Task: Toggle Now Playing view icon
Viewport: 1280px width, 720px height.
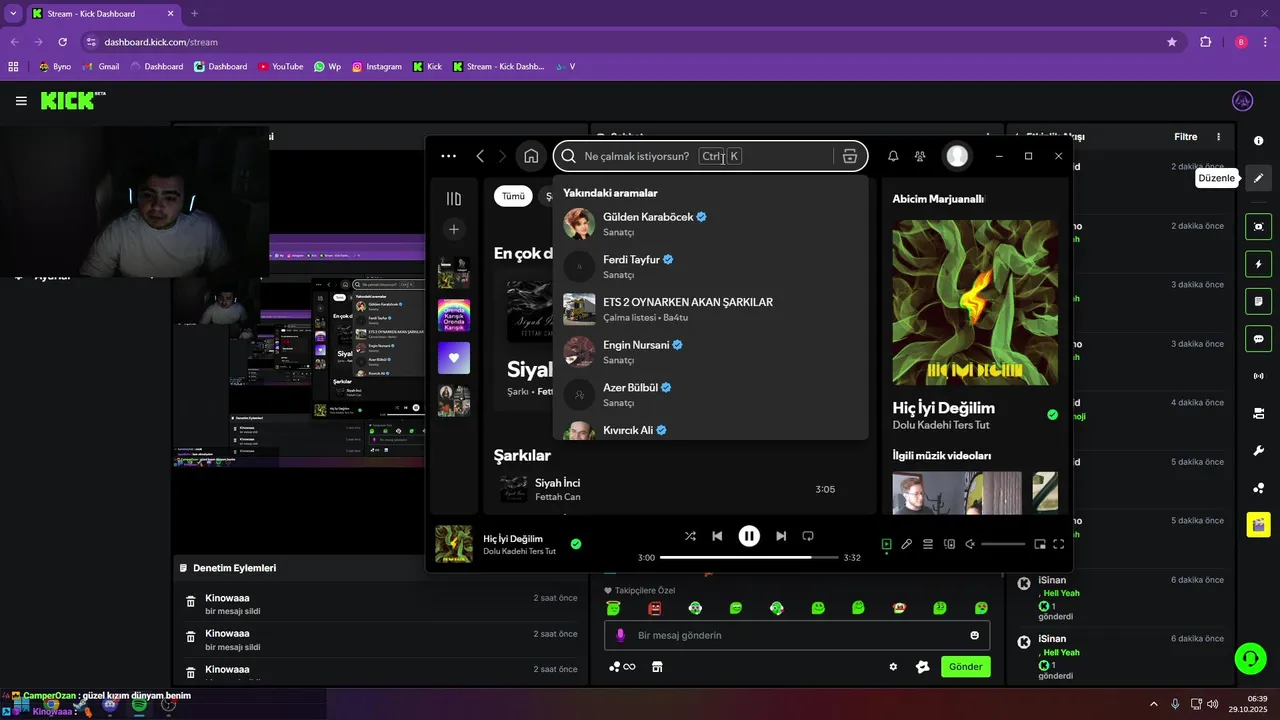Action: pyautogui.click(x=886, y=544)
